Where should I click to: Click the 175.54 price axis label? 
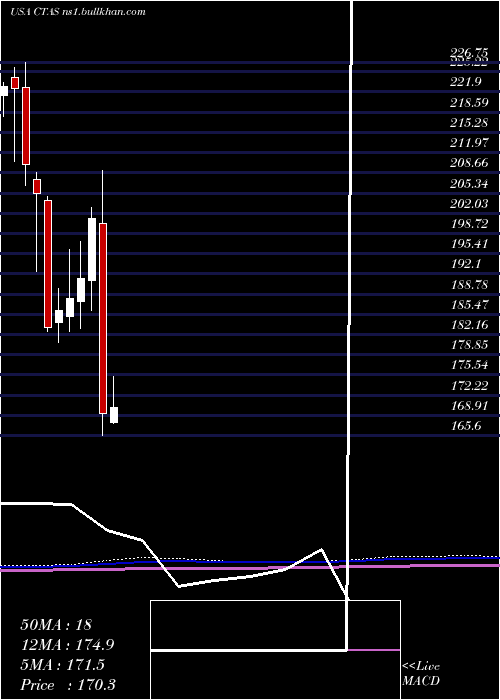tap(469, 365)
